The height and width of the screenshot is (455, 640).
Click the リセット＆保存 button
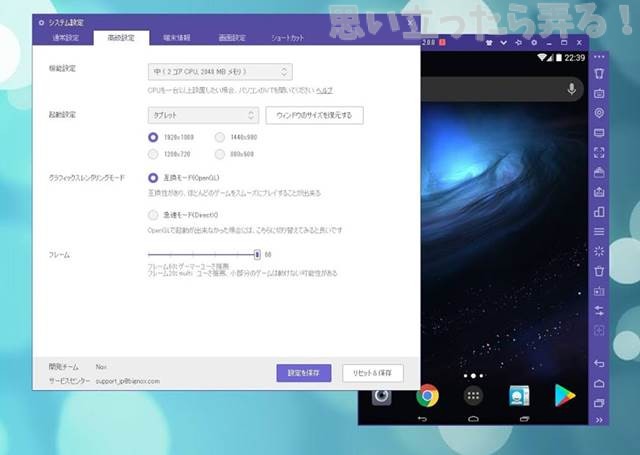pos(373,373)
